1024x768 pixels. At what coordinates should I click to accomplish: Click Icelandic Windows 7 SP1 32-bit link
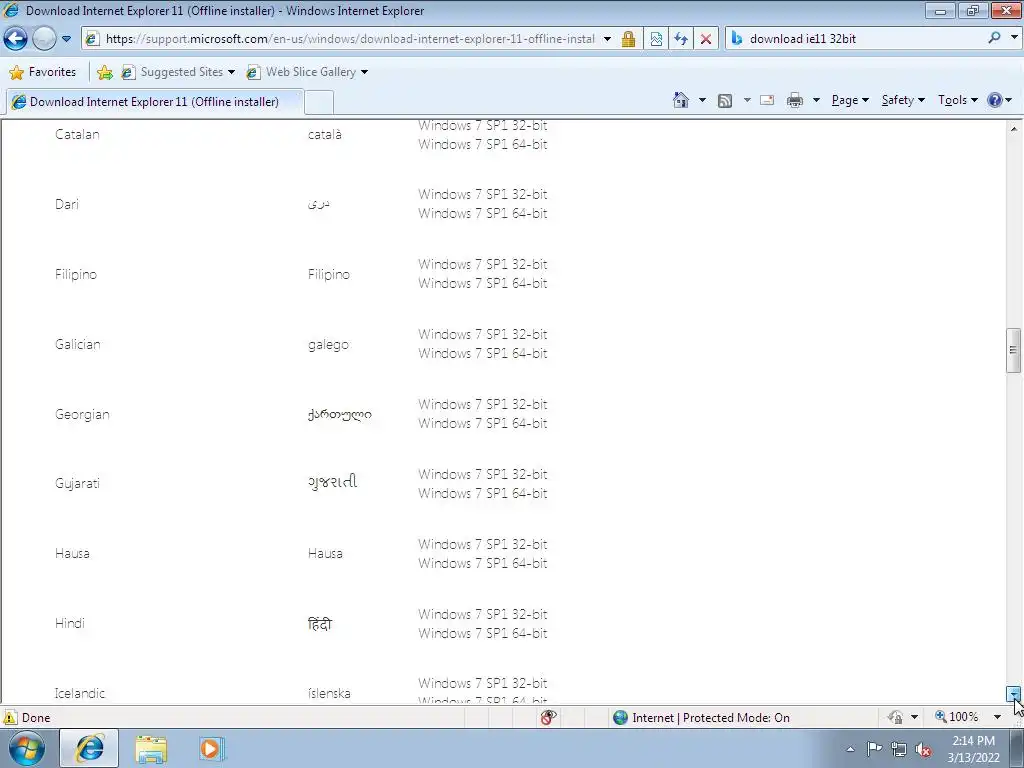(483, 684)
